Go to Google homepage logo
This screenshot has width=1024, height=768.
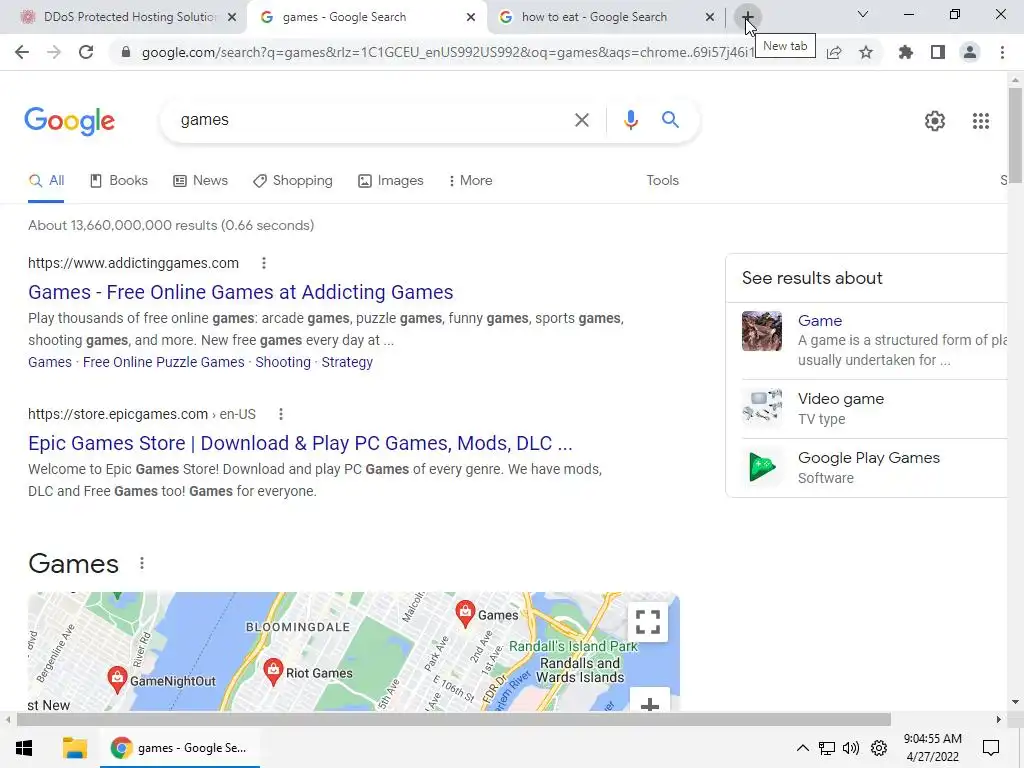(70, 121)
